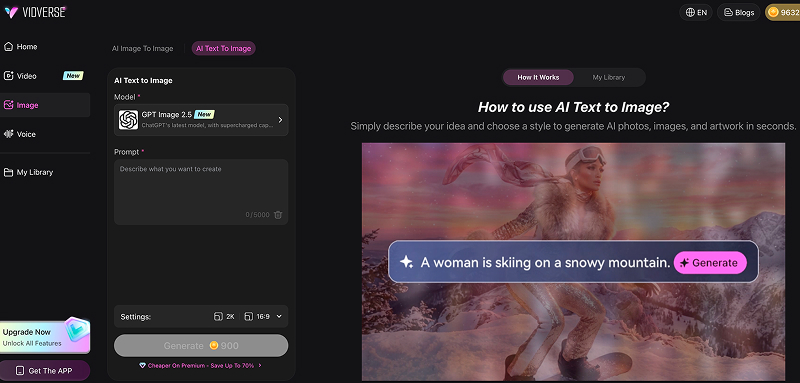Viewport: 800px width, 383px height.
Task: Click the Generate 900 button
Action: 201,346
